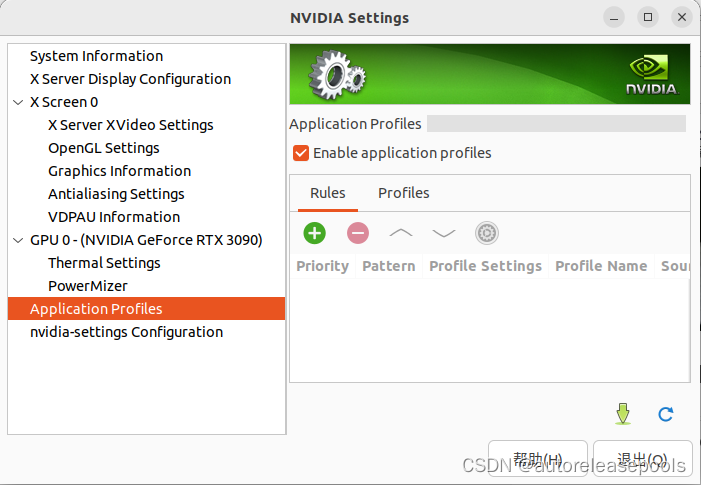Minimize the NVIDIA Settings window
This screenshot has width=701, height=485.
point(614,17)
